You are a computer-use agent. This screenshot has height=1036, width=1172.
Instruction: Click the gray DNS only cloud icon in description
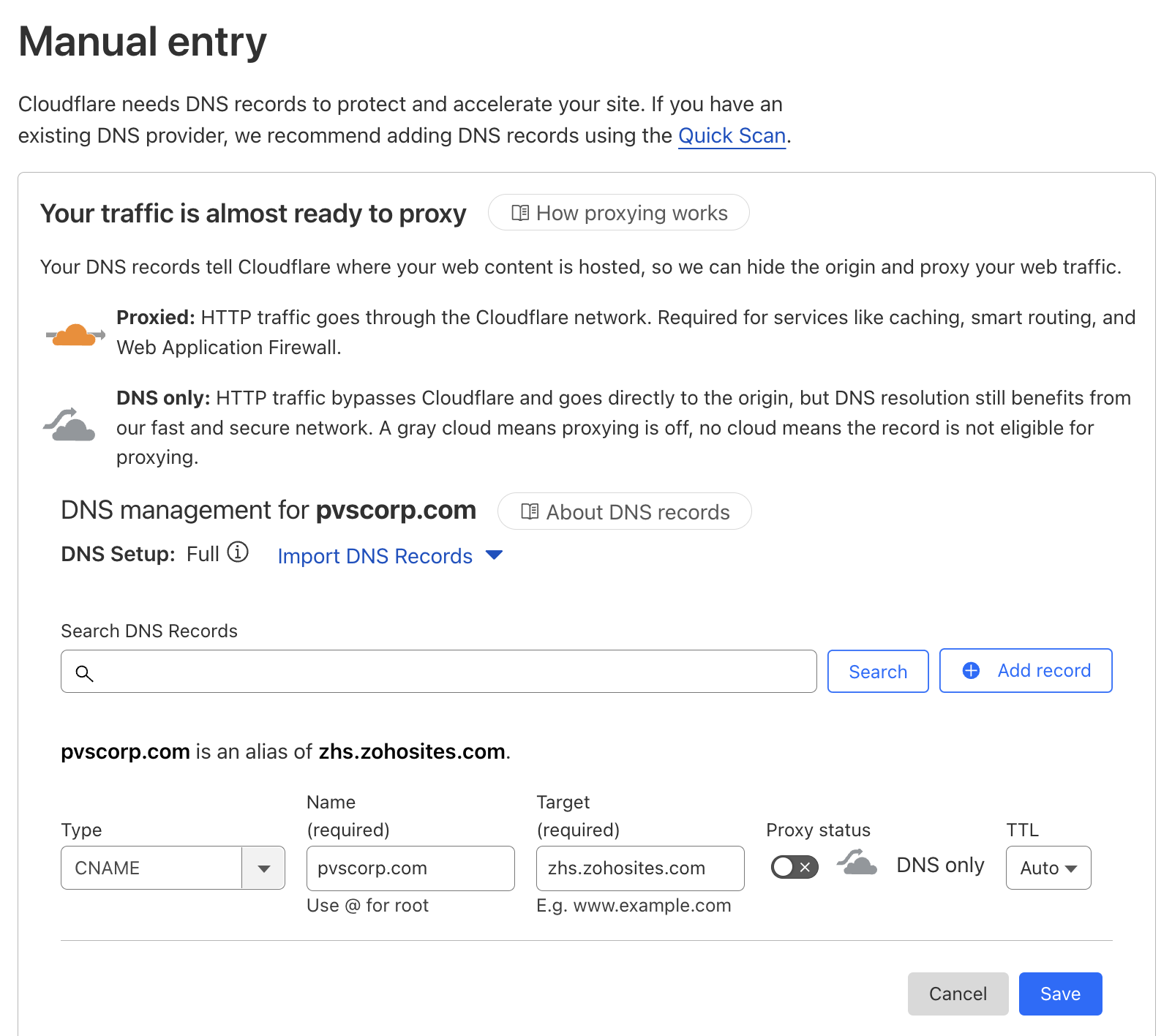[x=70, y=426]
